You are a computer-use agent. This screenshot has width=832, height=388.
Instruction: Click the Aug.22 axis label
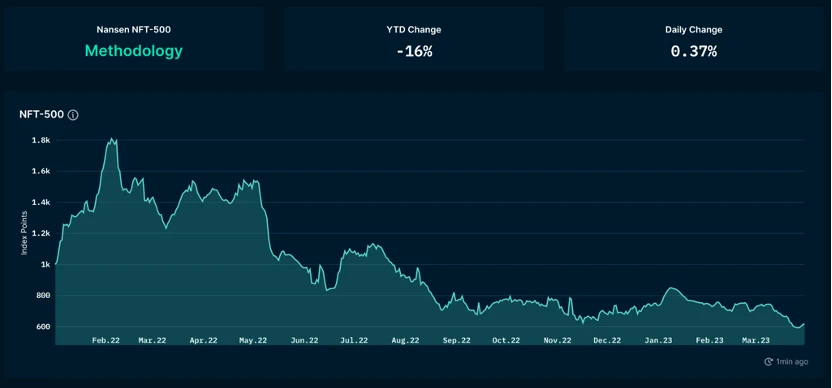pyautogui.click(x=405, y=341)
